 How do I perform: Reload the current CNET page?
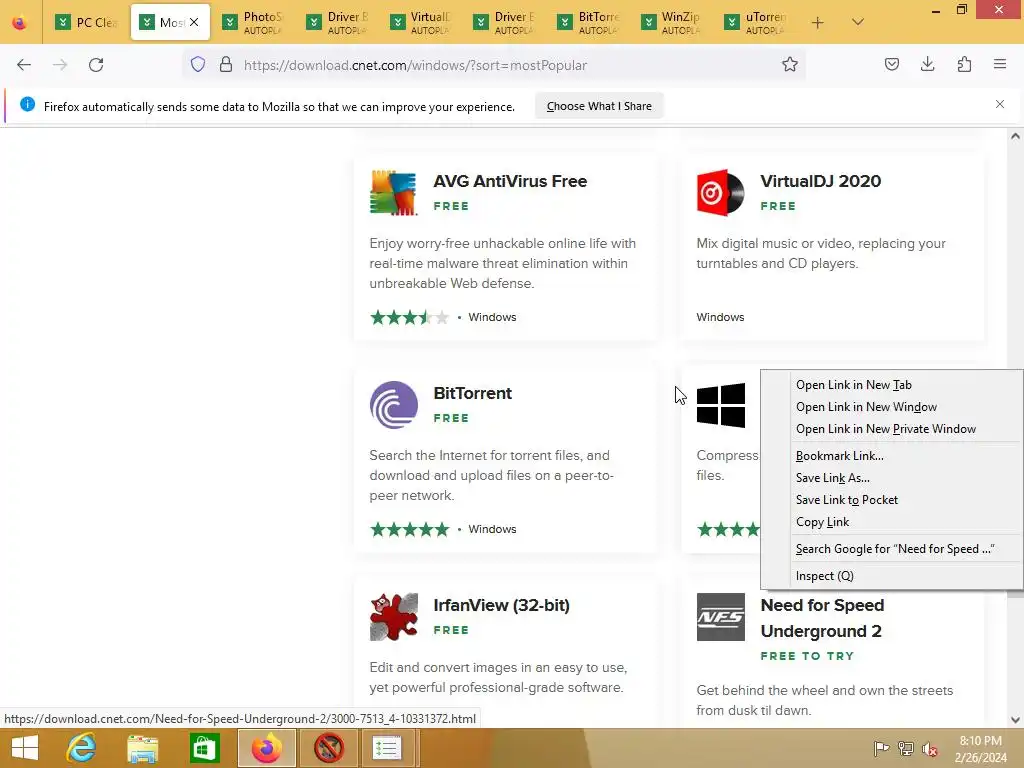tap(96, 65)
